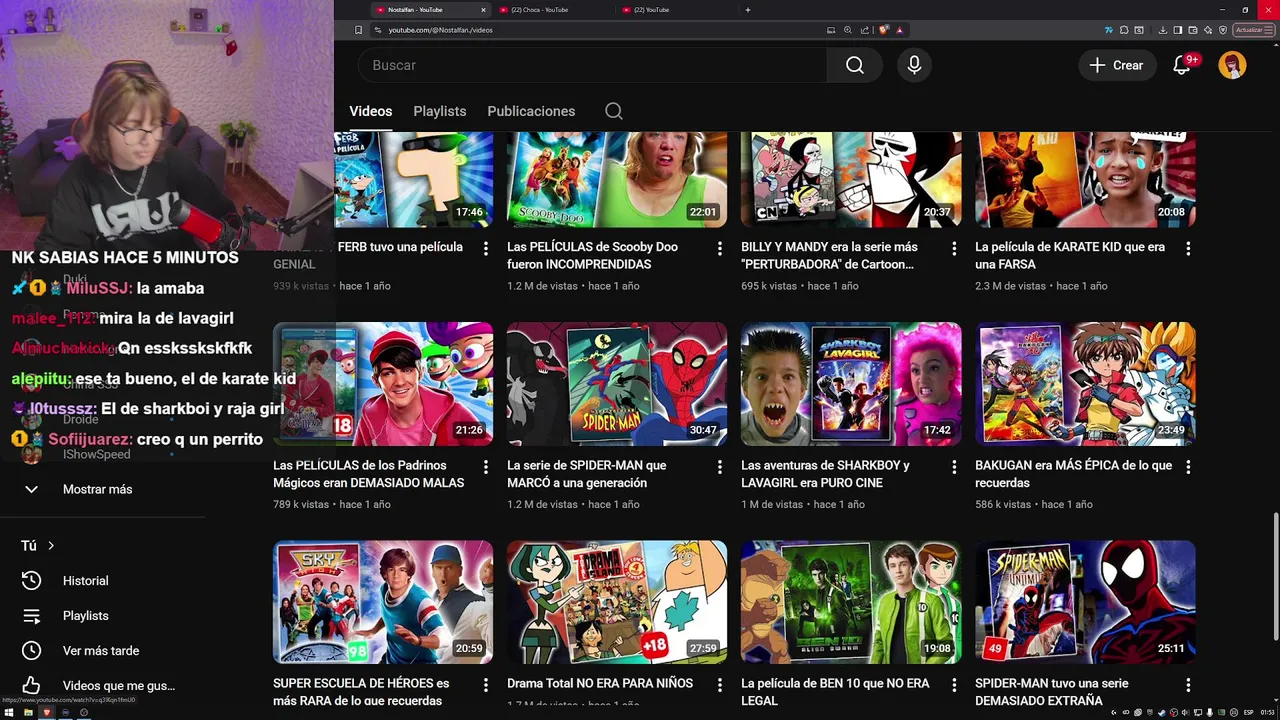This screenshot has width=1280, height=720.
Task: Open options for BILLY Y MANDY video
Action: point(953,248)
